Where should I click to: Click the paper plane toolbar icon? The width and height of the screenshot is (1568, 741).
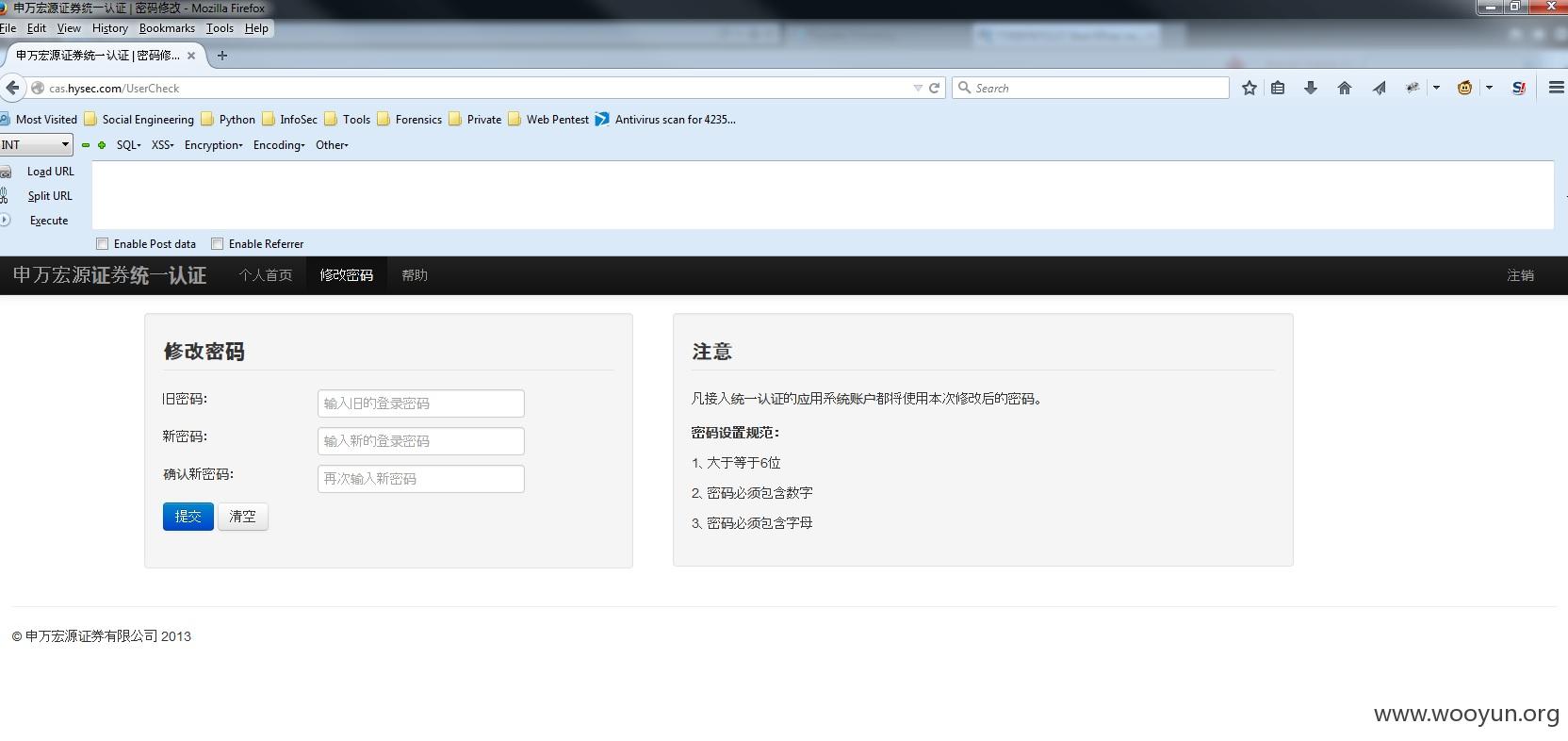pyautogui.click(x=1379, y=88)
